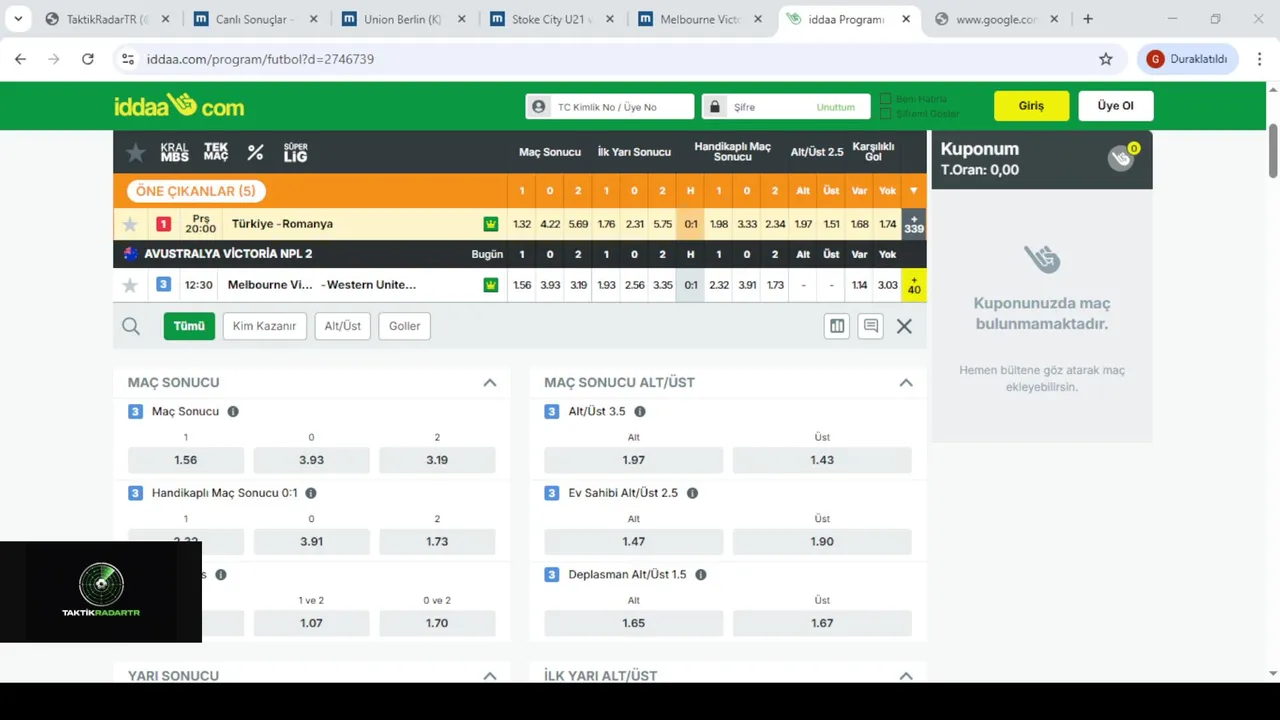1280x720 pixels.
Task: Open the favorites star filter in header
Action: [x=136, y=152]
